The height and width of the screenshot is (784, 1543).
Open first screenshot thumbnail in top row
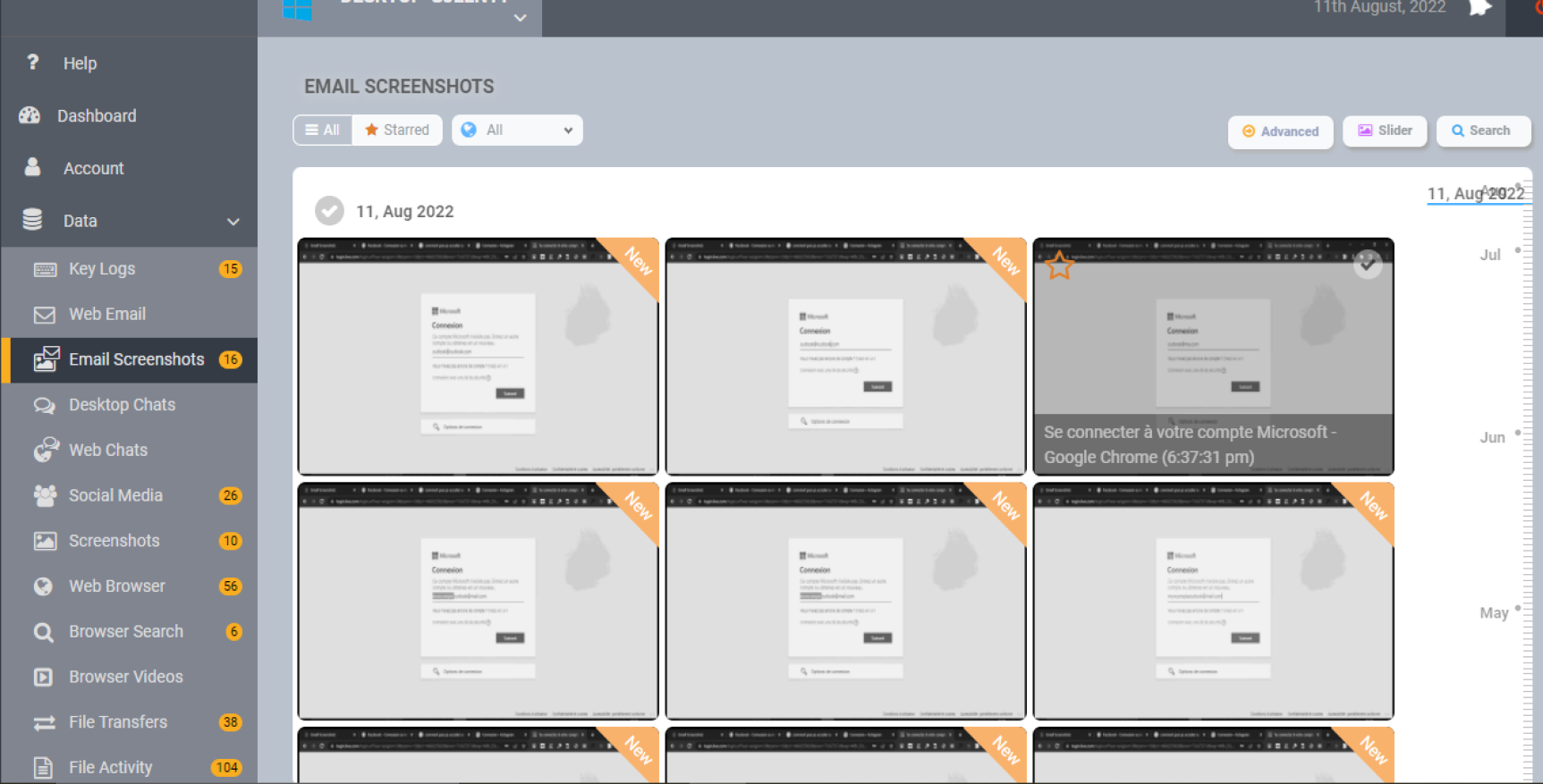tap(479, 357)
